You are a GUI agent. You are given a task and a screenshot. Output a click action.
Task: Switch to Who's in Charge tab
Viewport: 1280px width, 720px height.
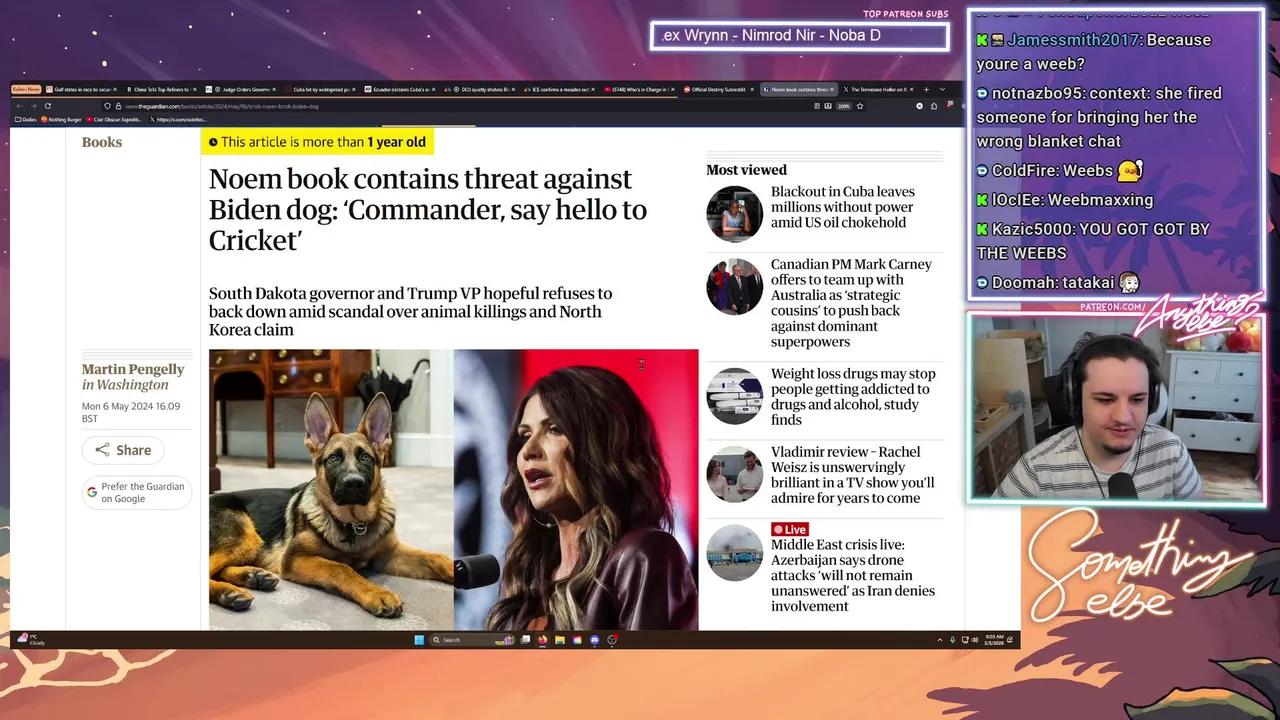click(x=638, y=89)
